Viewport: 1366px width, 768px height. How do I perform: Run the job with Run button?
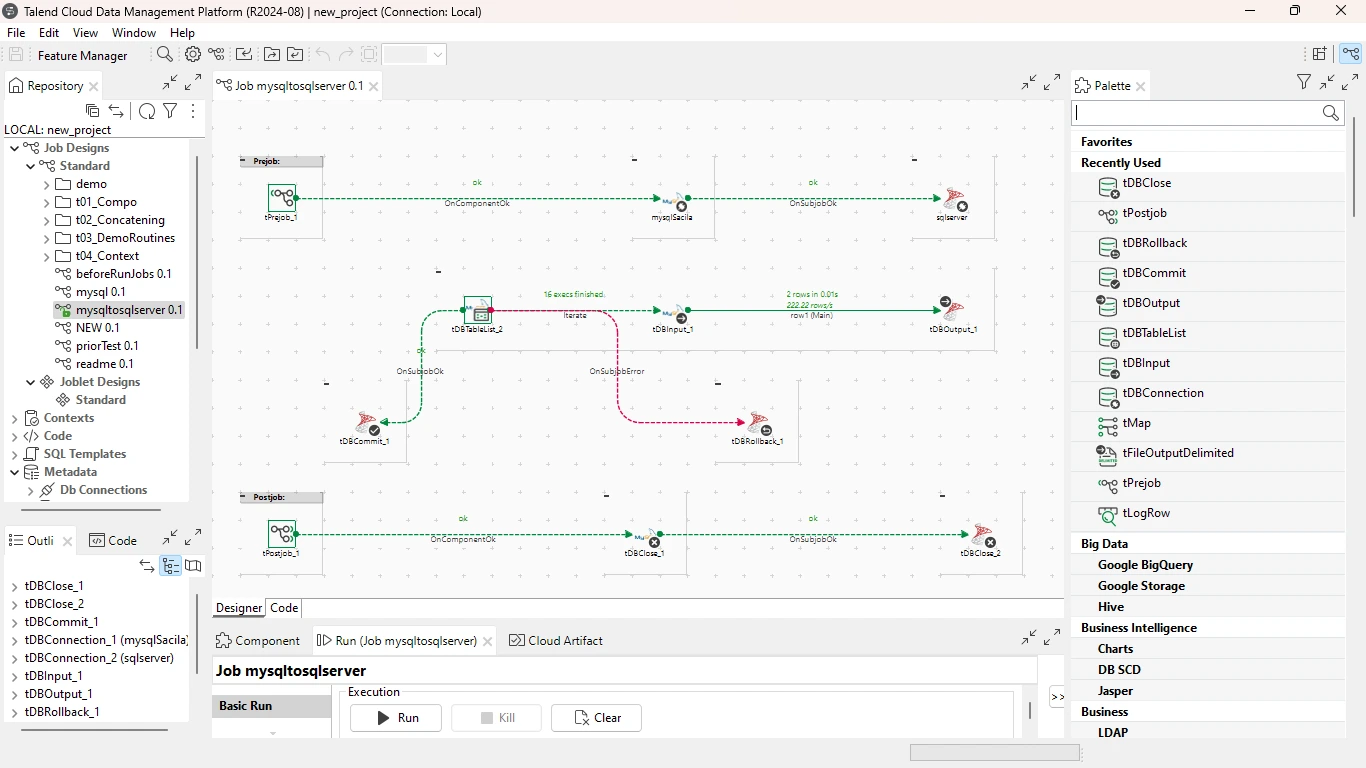(x=396, y=718)
